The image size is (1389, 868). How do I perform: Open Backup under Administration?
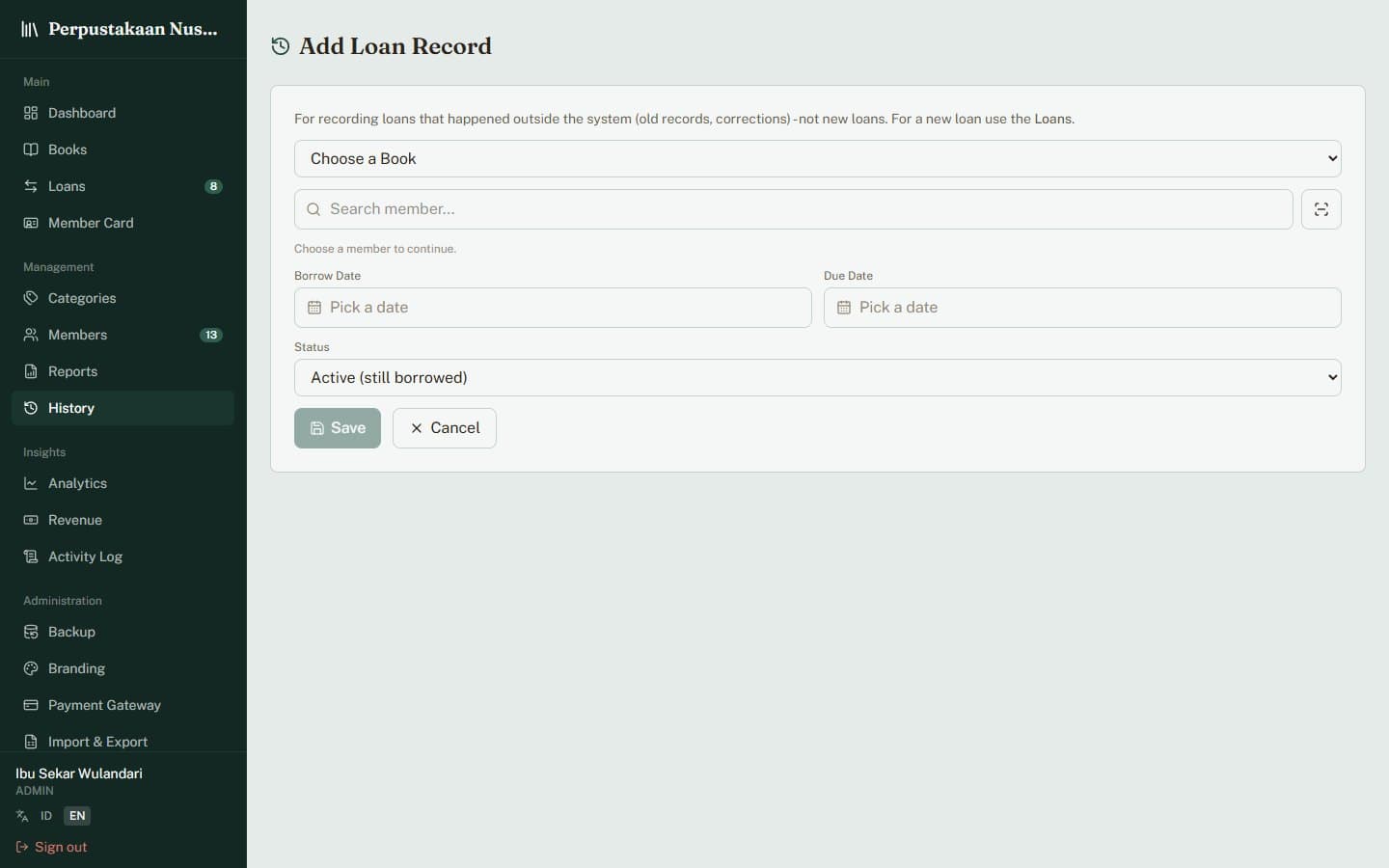click(x=123, y=632)
